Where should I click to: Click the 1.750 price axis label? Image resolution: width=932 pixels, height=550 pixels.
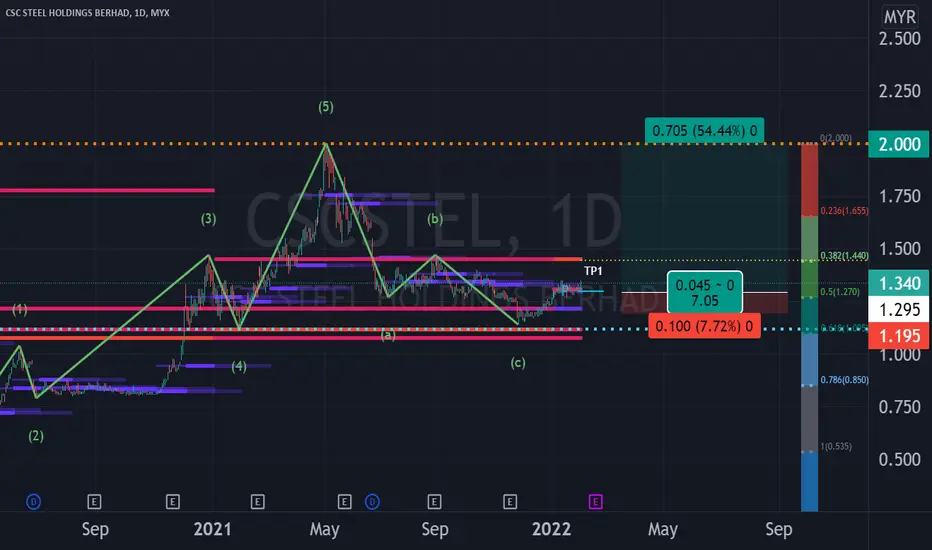[x=899, y=196]
